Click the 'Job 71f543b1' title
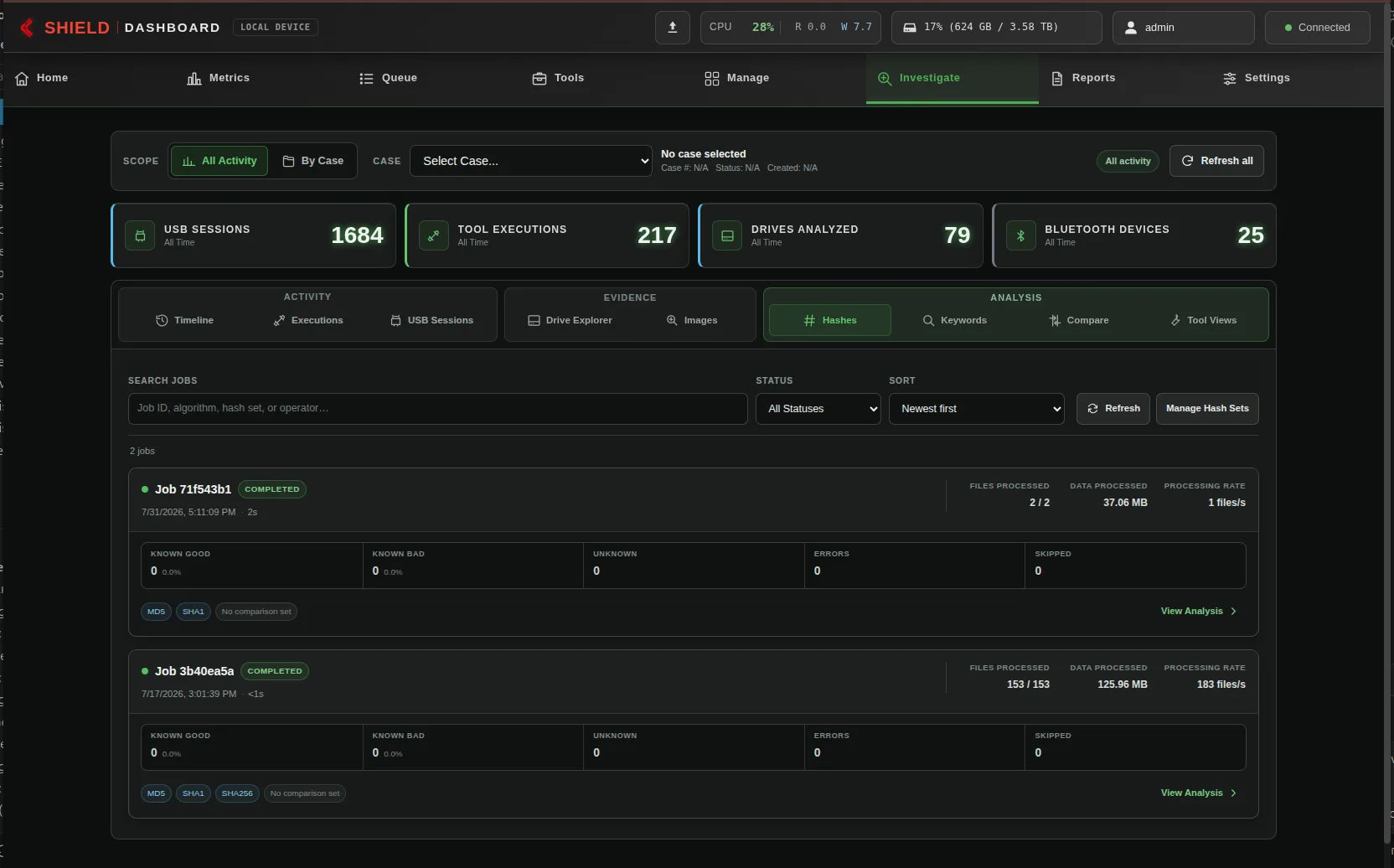This screenshot has height=868, width=1394. coord(193,489)
